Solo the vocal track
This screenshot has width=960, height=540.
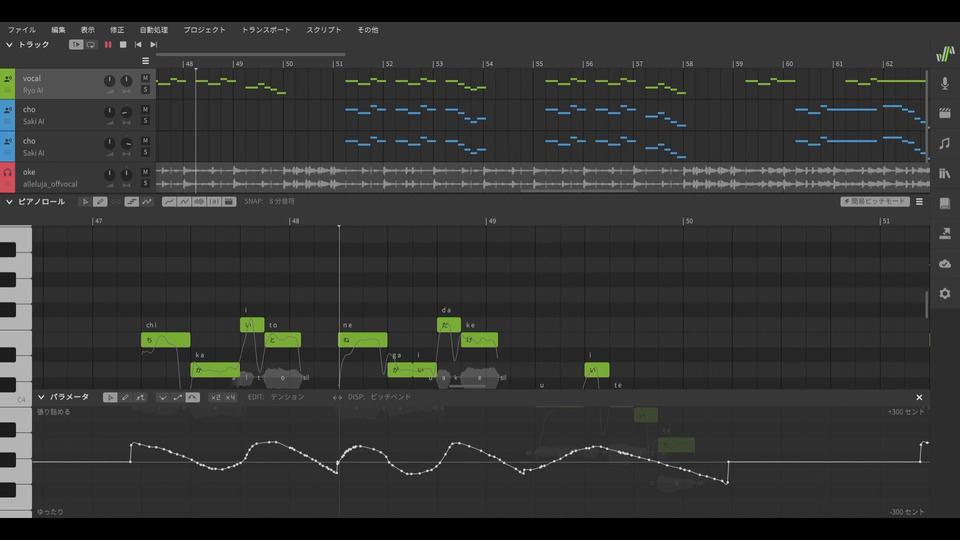145,89
